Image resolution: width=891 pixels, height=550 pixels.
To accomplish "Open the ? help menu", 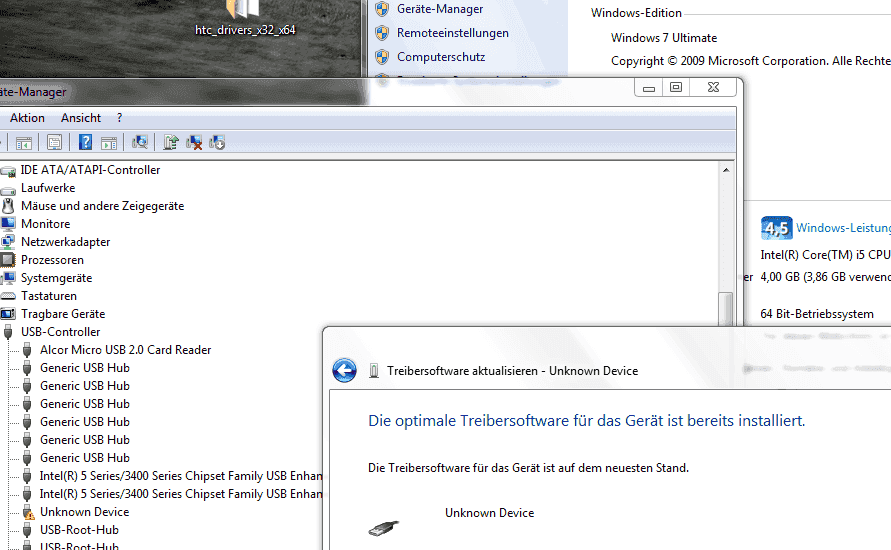I will click(119, 118).
